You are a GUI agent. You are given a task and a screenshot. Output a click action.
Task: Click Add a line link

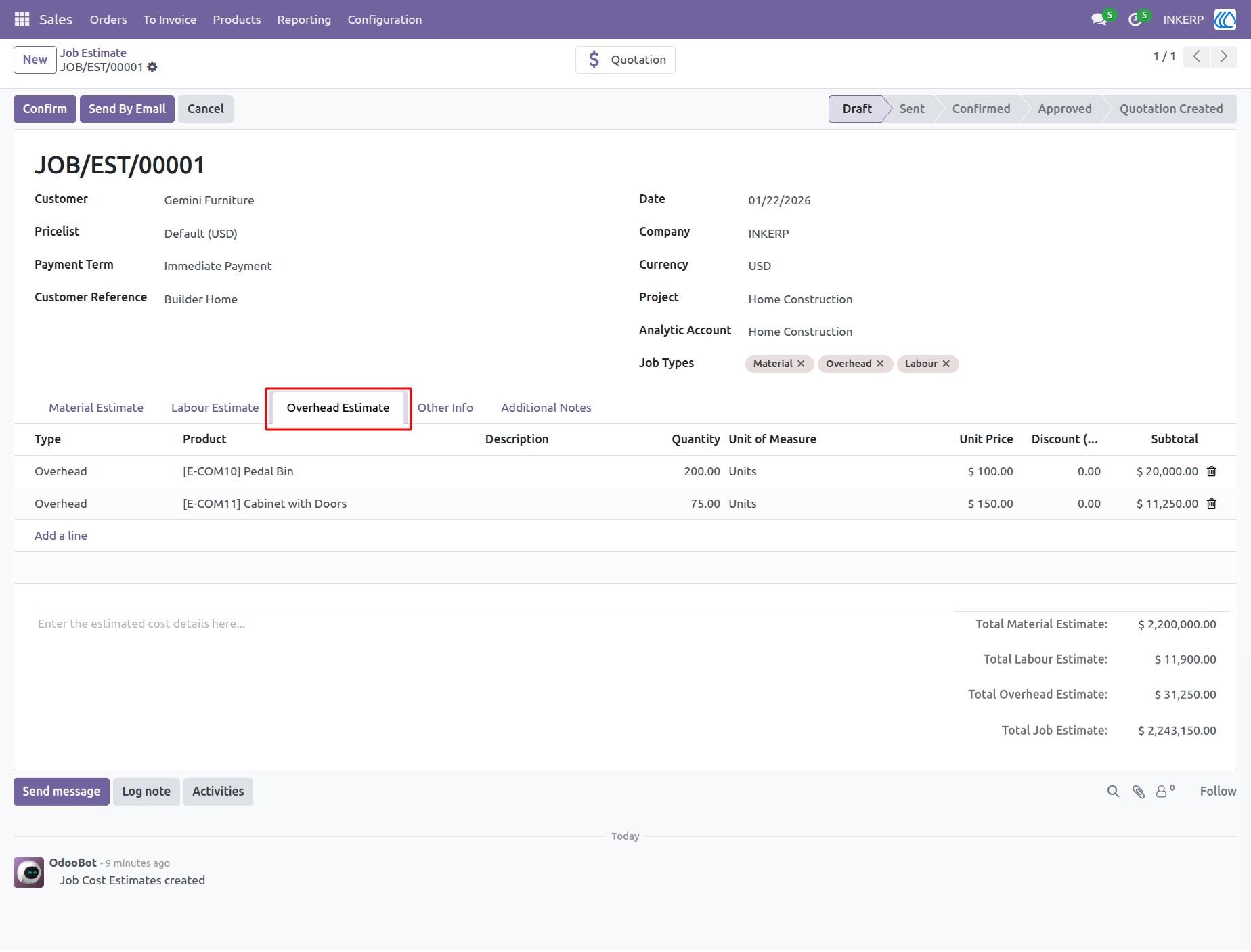[x=61, y=536]
